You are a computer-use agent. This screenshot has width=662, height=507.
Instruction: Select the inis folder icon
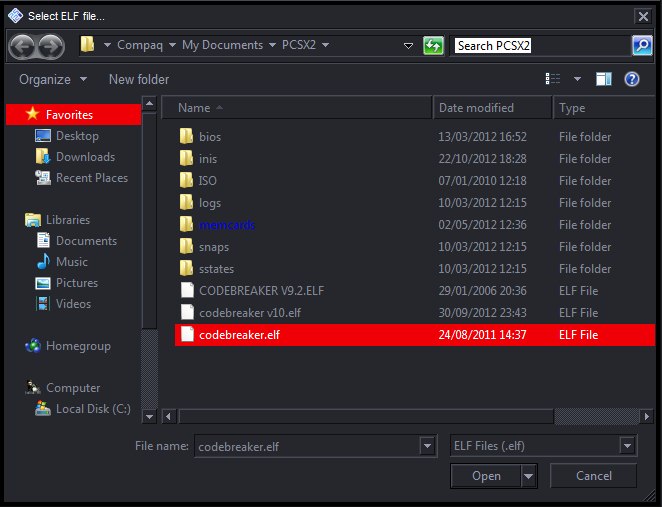pyautogui.click(x=186, y=158)
